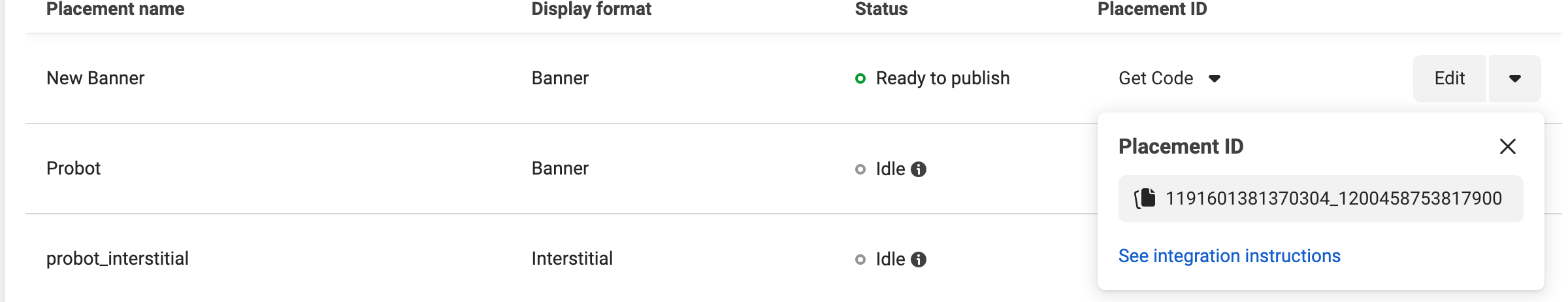
Task: Click info icon beside Probot Idle status
Action: click(919, 169)
